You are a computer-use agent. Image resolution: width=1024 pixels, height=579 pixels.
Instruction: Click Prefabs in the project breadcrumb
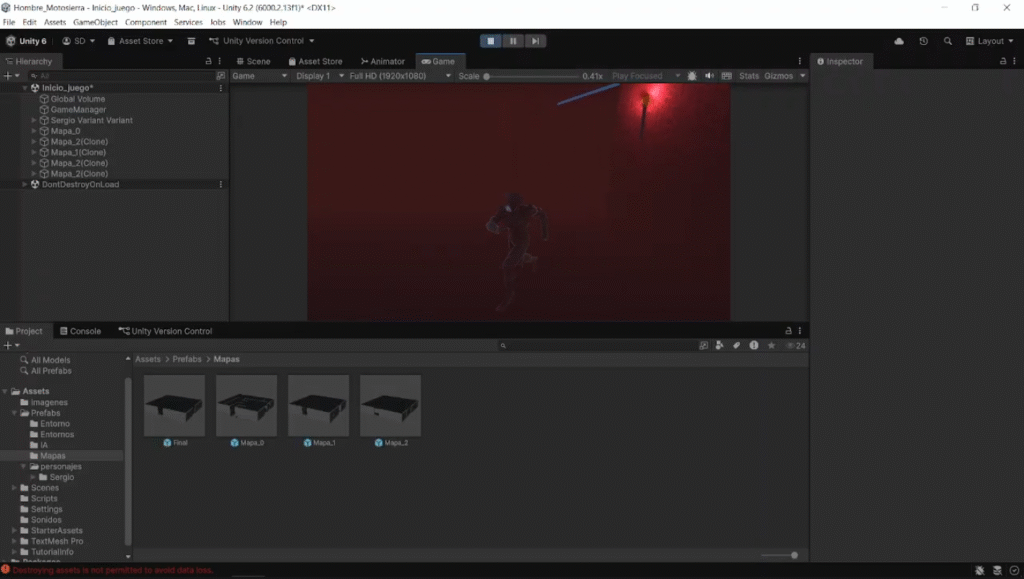point(187,359)
